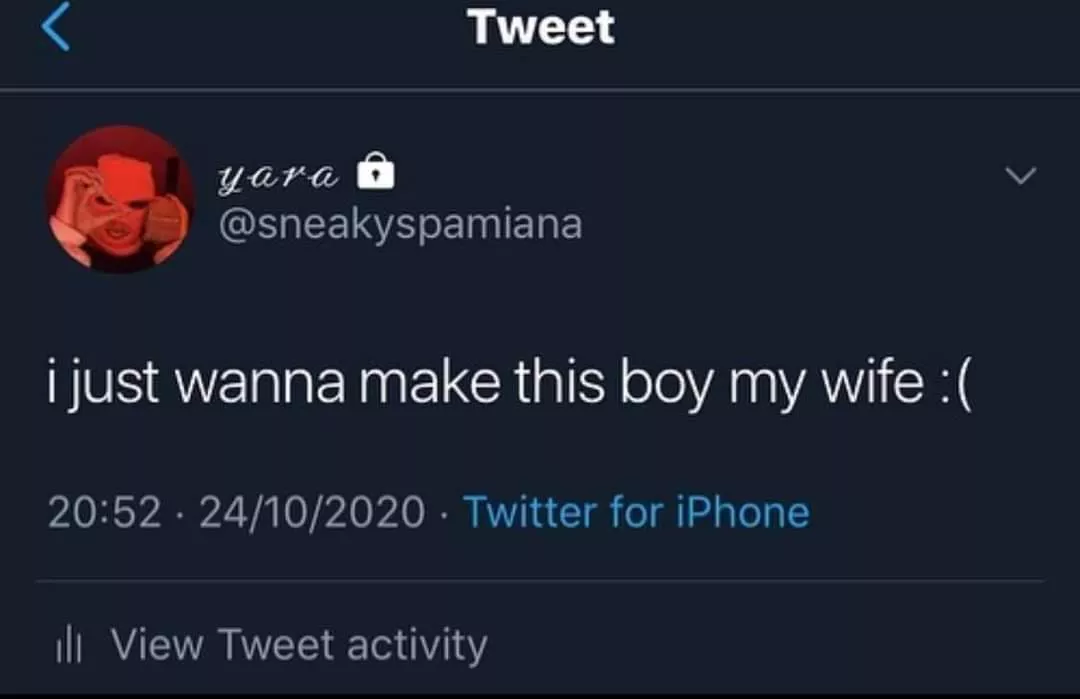Click the padlock next to the display name
The image size is (1080, 699).
click(373, 171)
